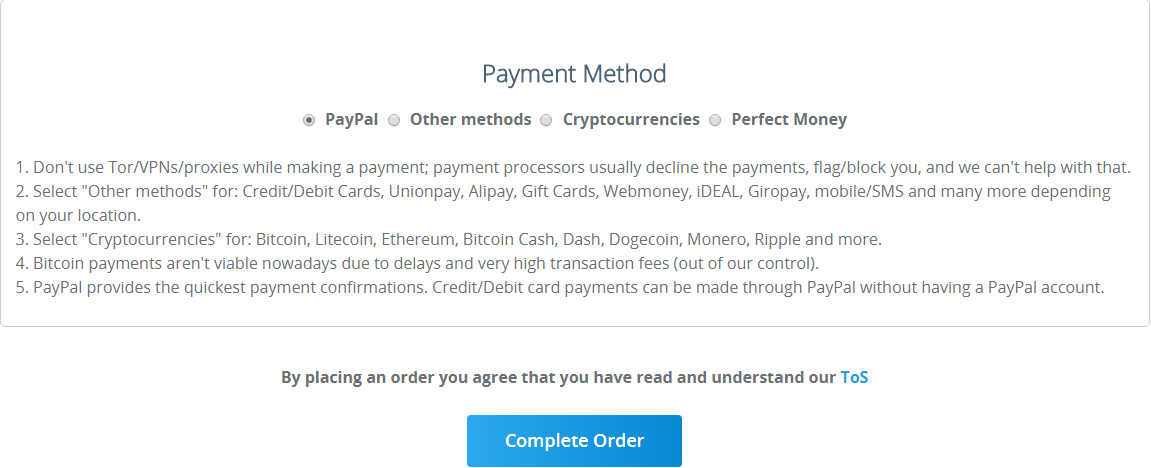Click the Payment Method heading
The width and height of the screenshot is (1151, 468).
tap(574, 74)
